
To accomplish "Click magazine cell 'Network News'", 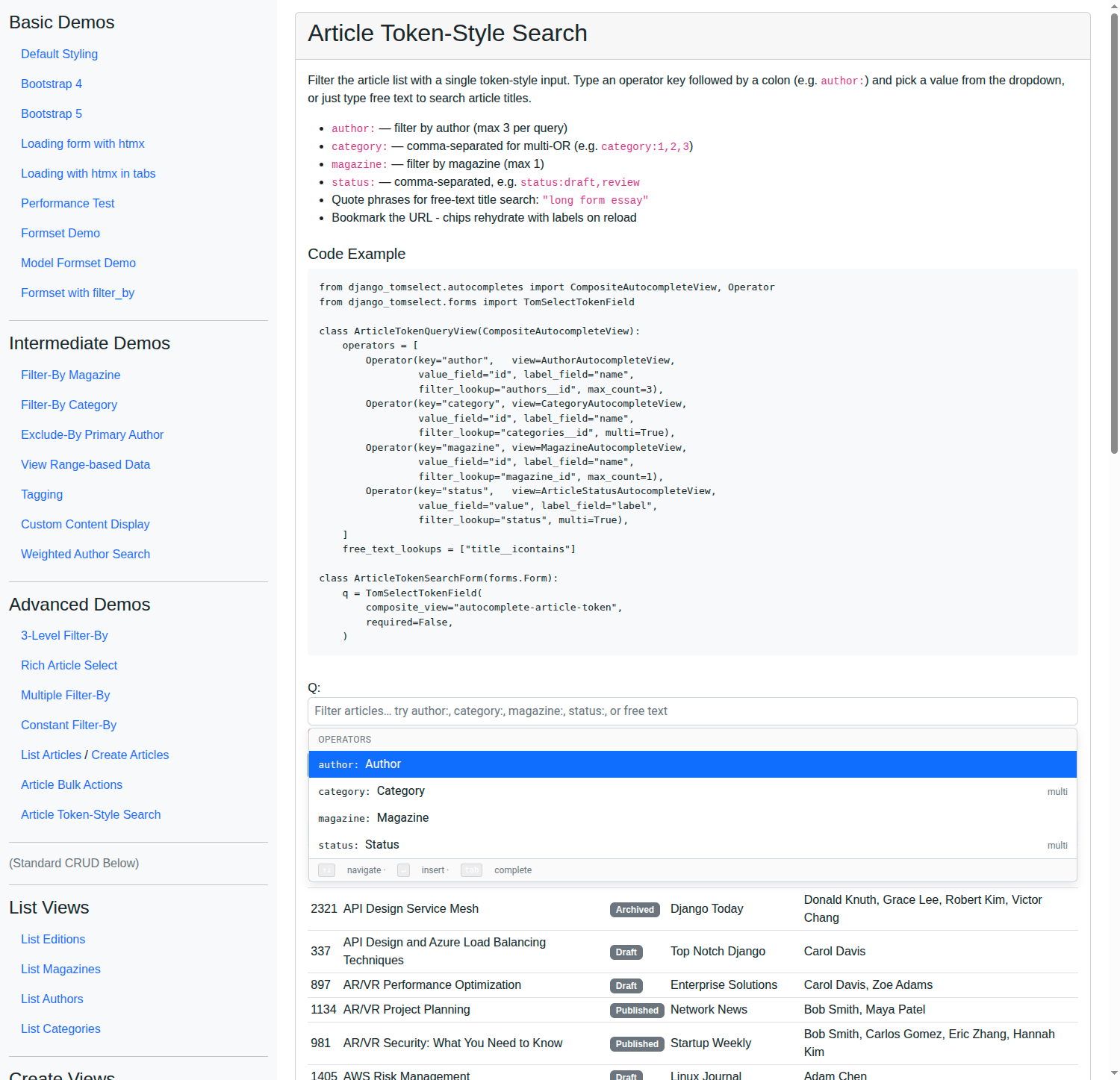I will [709, 1010].
